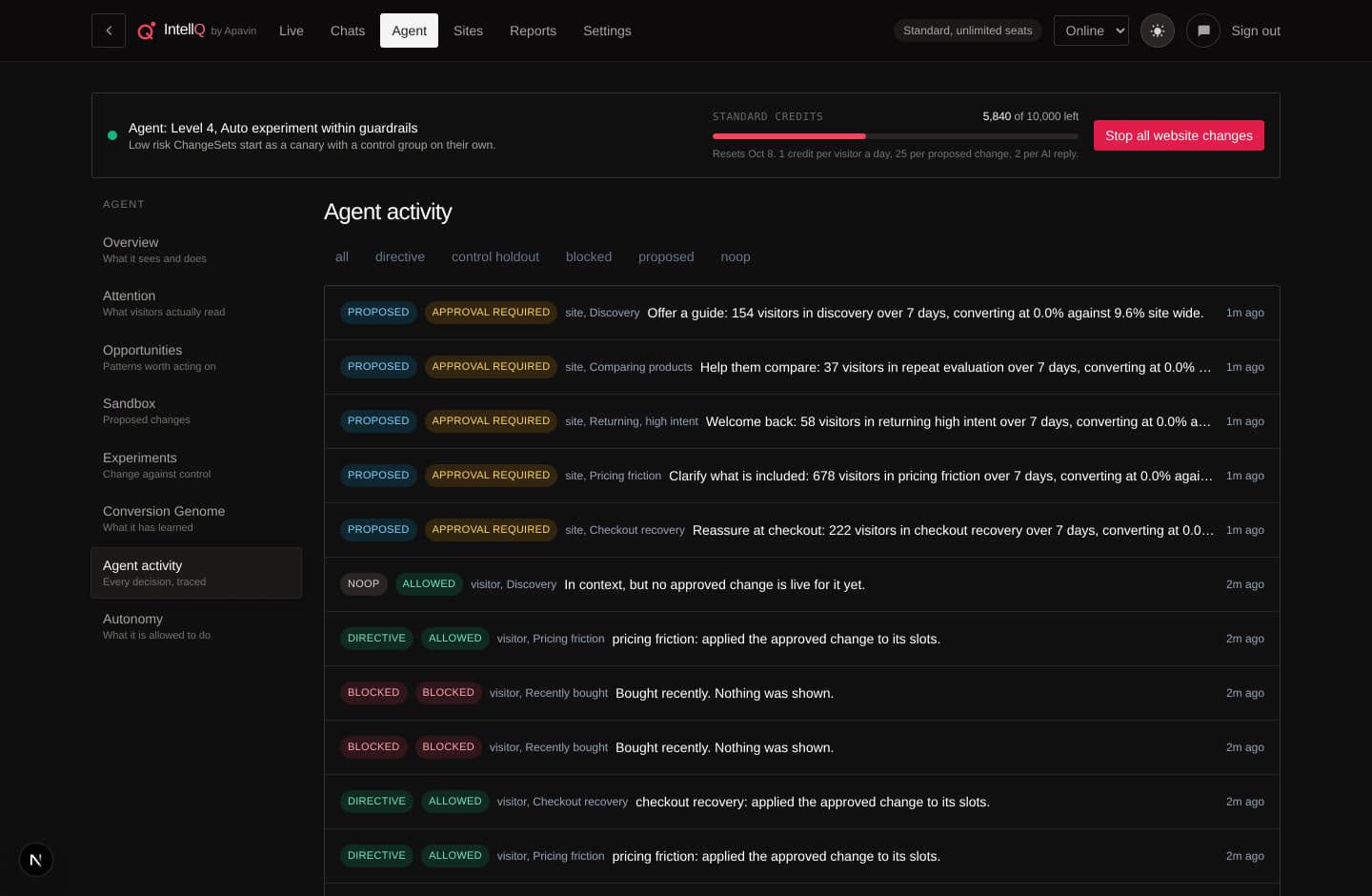Screen dimensions: 1372x896
Task: Open Overview in the agent sidebar
Action: click(196, 250)
